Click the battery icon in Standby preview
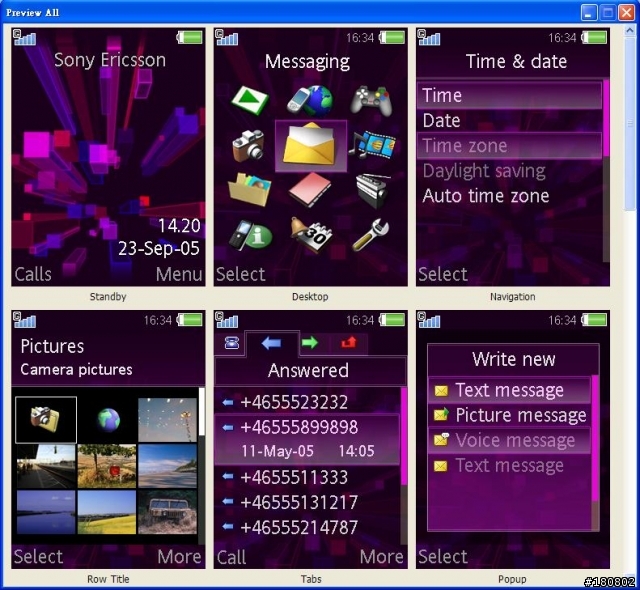The height and width of the screenshot is (590, 640). 189,38
